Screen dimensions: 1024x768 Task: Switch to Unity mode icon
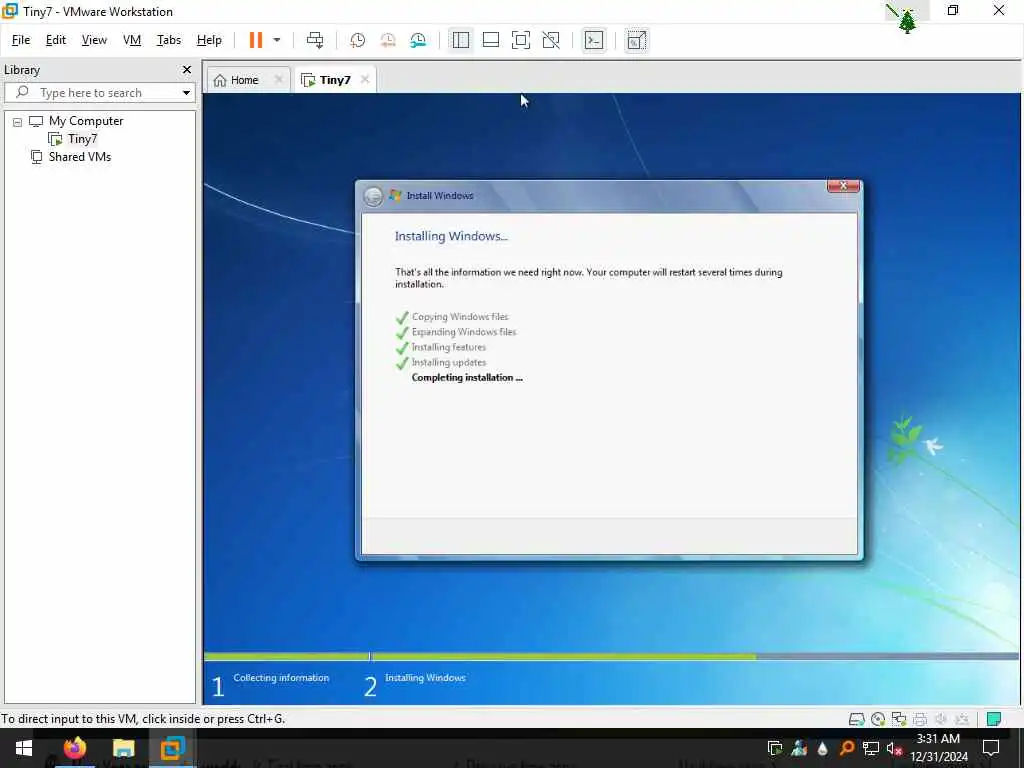[551, 40]
